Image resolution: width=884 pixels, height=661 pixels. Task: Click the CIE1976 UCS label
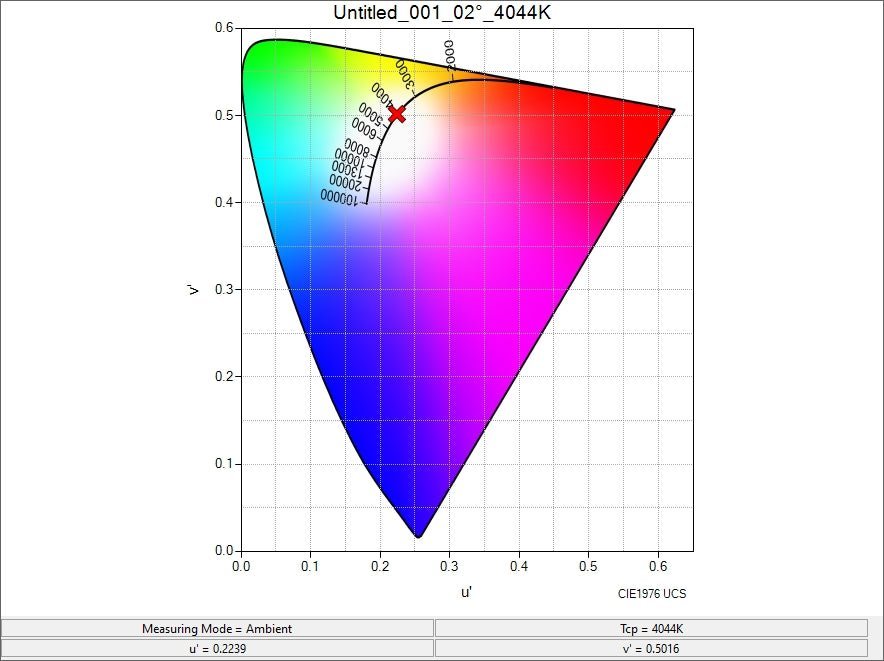[652, 593]
